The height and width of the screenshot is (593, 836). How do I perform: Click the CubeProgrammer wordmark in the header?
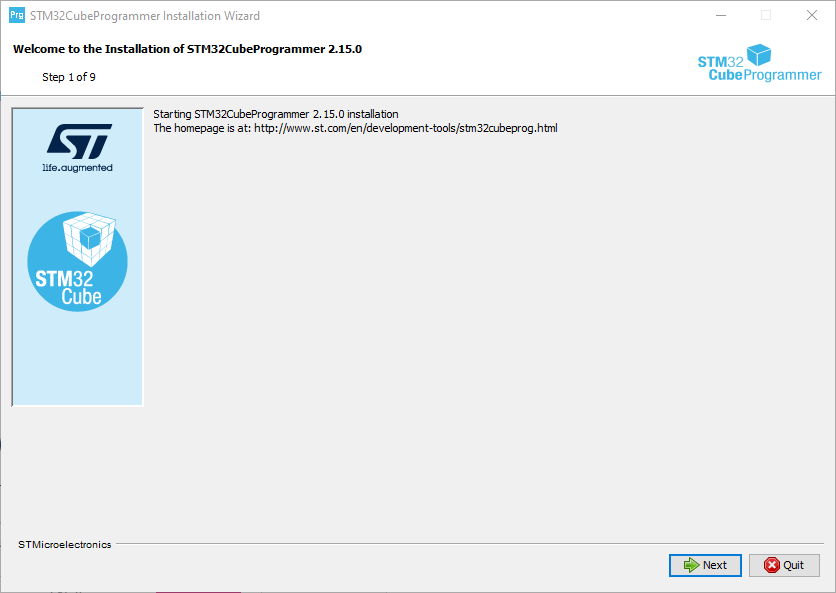tap(764, 75)
